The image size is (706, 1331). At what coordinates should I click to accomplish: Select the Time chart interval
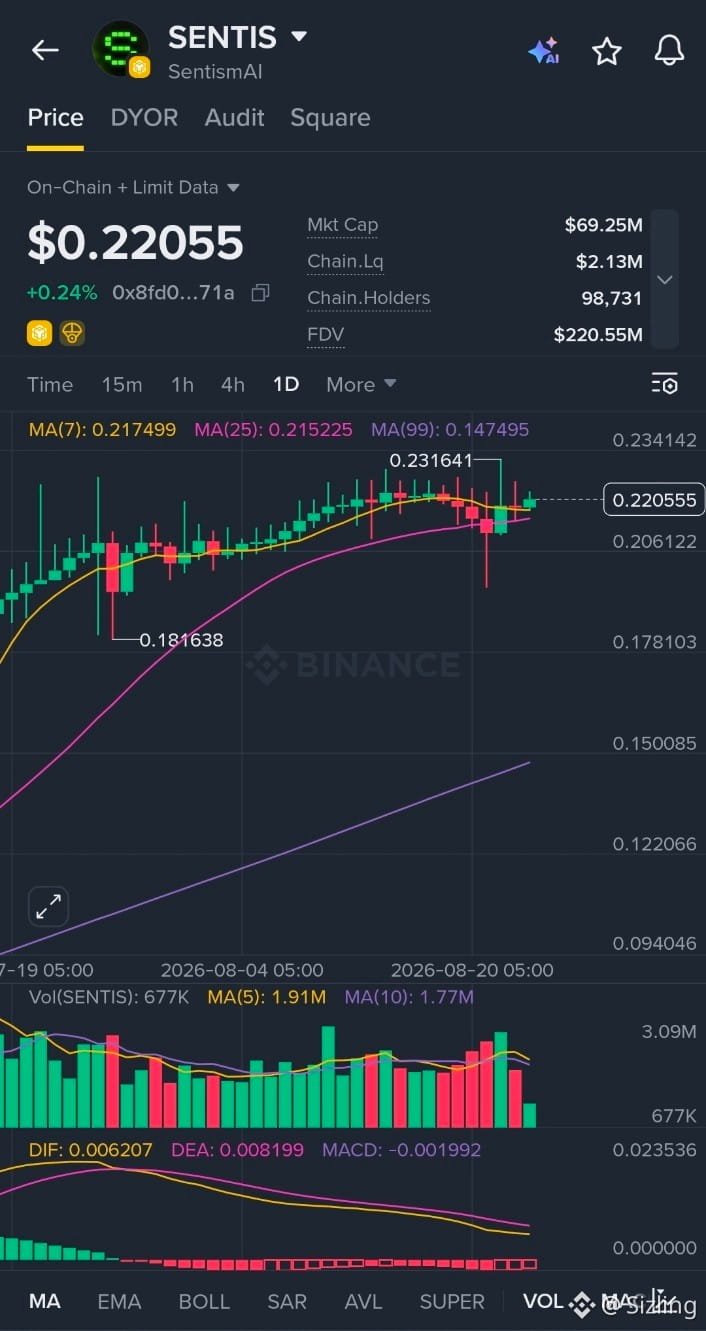[50, 384]
